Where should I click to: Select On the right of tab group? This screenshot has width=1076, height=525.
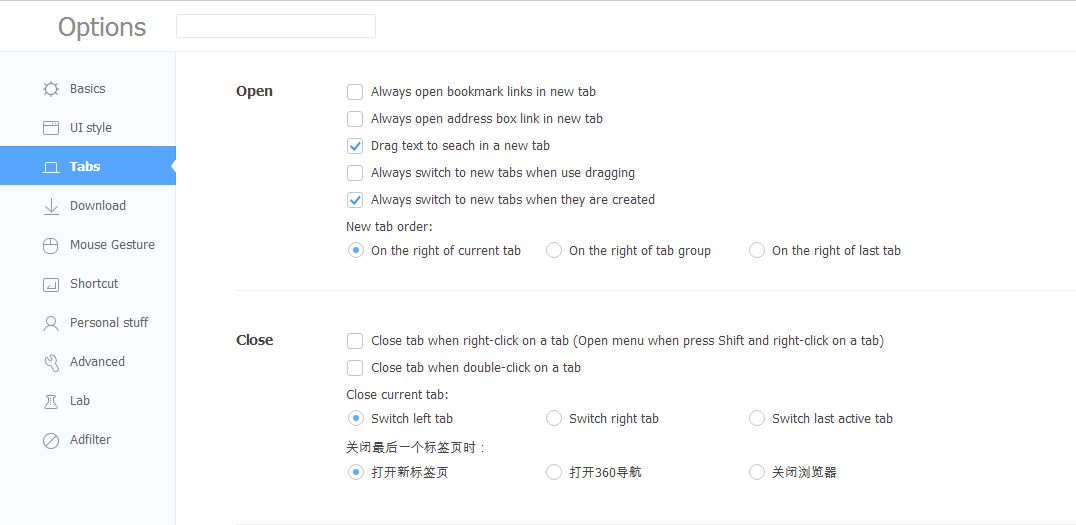click(554, 250)
